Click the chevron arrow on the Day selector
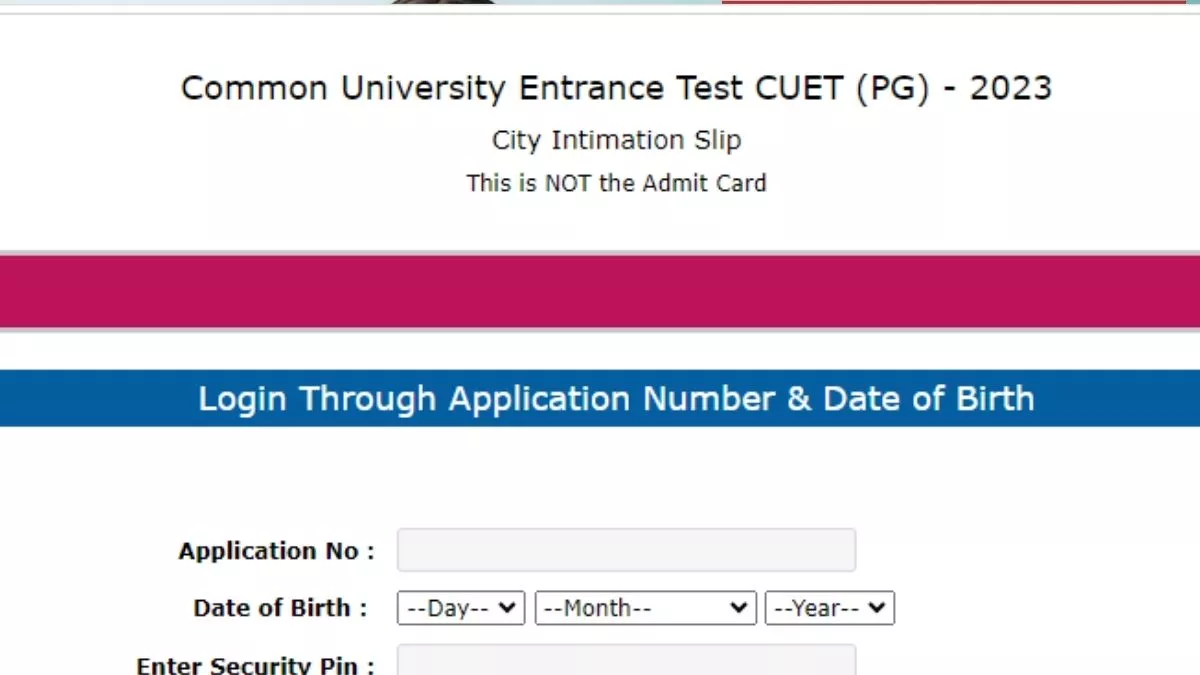Screen dimensions: 1200x675 (x=508, y=608)
